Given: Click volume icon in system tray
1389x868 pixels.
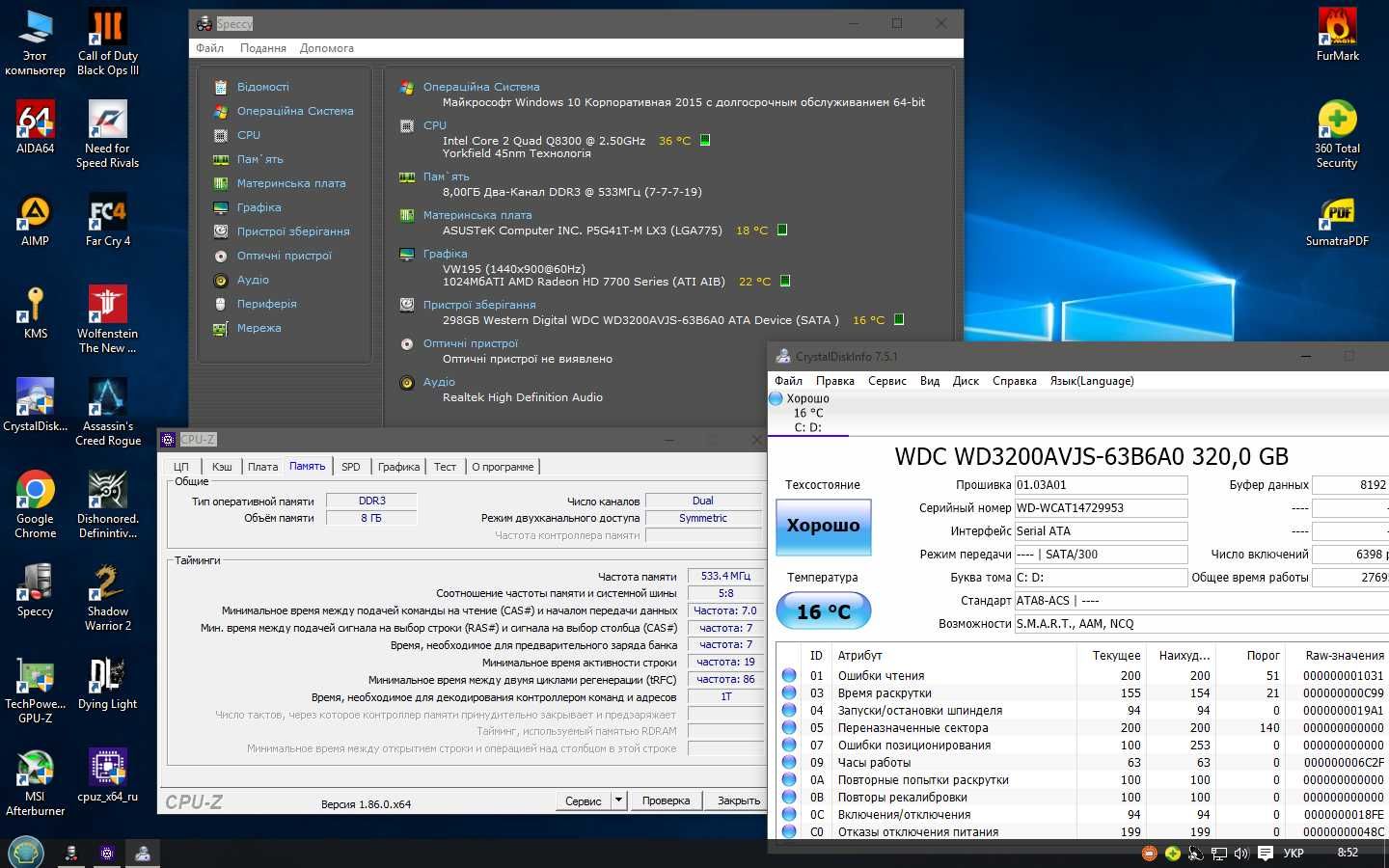Looking at the screenshot, I should (x=1241, y=854).
